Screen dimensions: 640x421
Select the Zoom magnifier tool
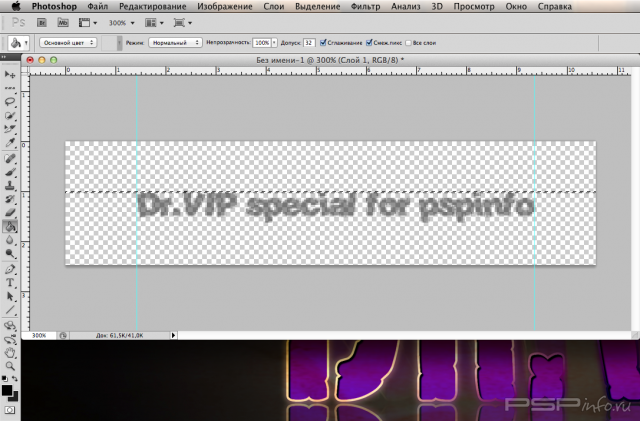pyautogui.click(x=10, y=366)
